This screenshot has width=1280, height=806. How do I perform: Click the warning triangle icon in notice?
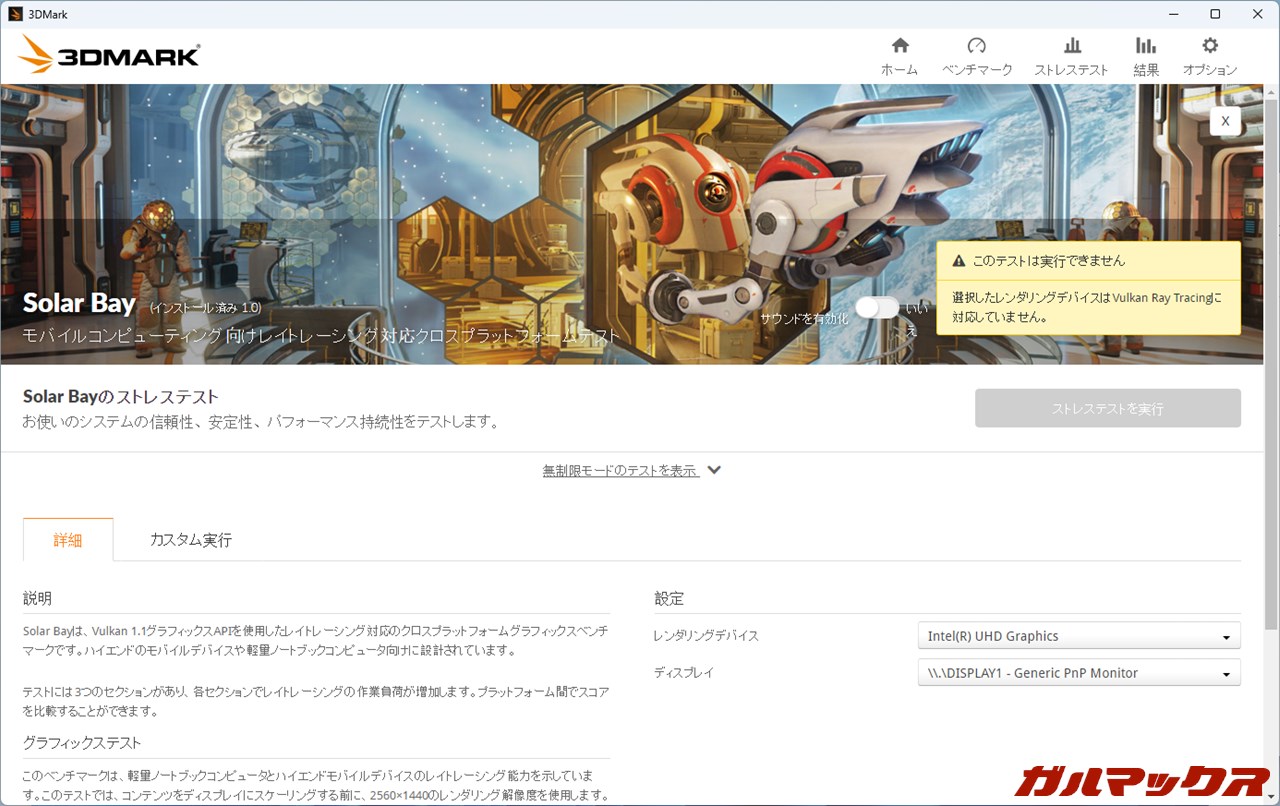coord(959,261)
